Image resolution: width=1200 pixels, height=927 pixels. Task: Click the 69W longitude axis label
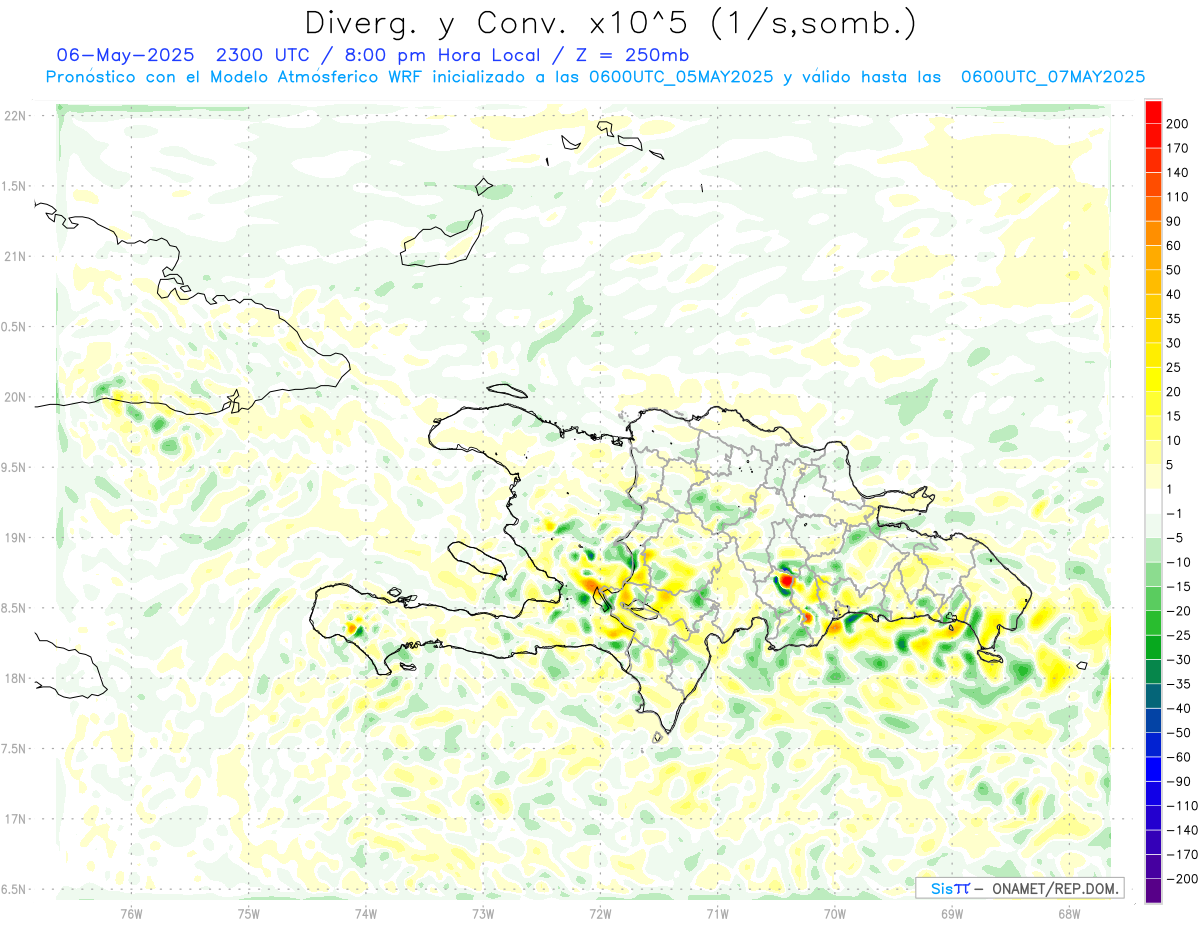coord(951,913)
